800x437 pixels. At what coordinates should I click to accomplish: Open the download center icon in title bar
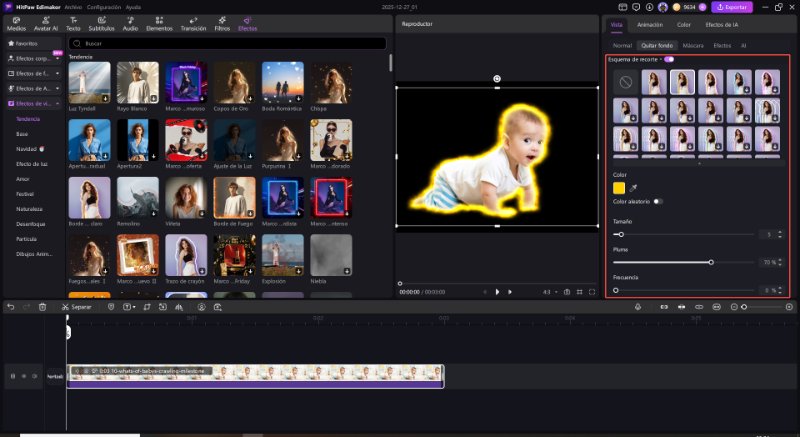pyautogui.click(x=649, y=7)
